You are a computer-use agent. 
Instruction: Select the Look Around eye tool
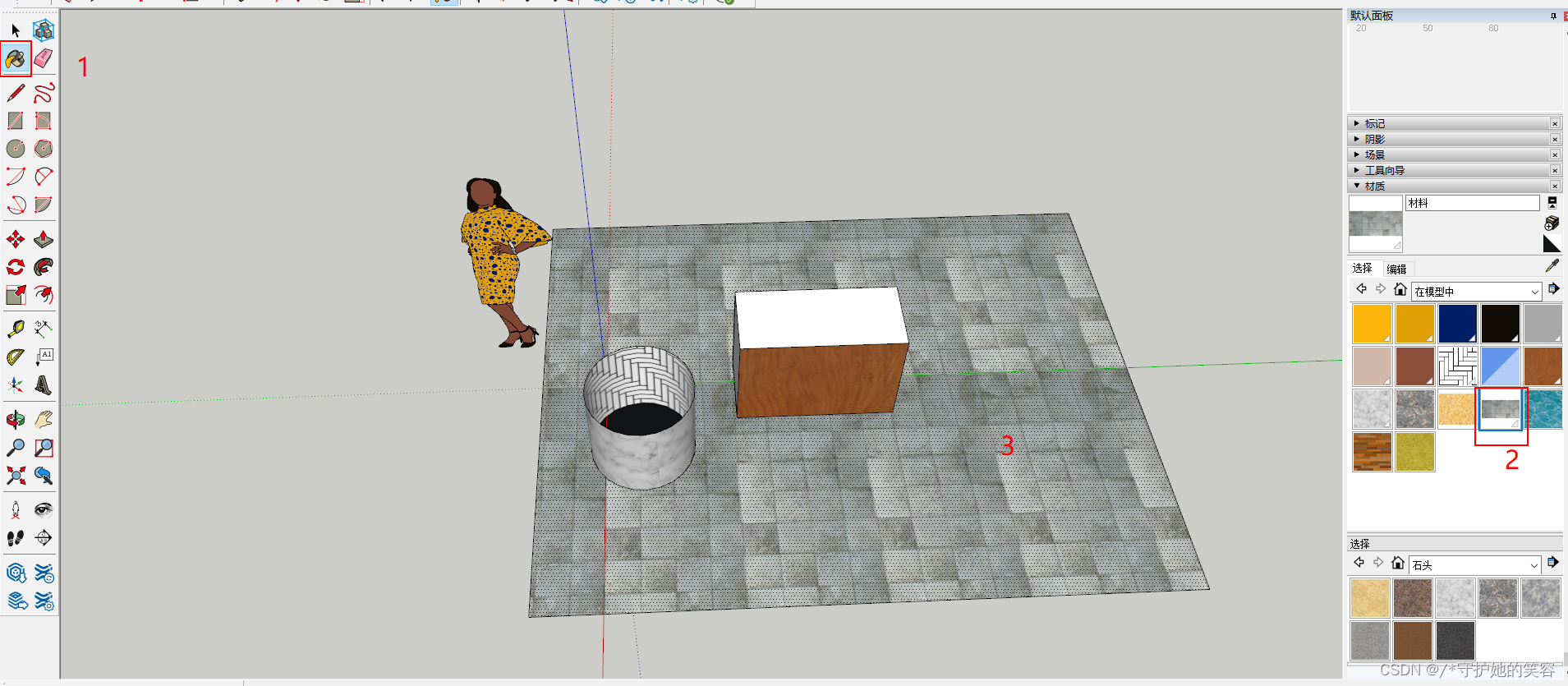(44, 510)
